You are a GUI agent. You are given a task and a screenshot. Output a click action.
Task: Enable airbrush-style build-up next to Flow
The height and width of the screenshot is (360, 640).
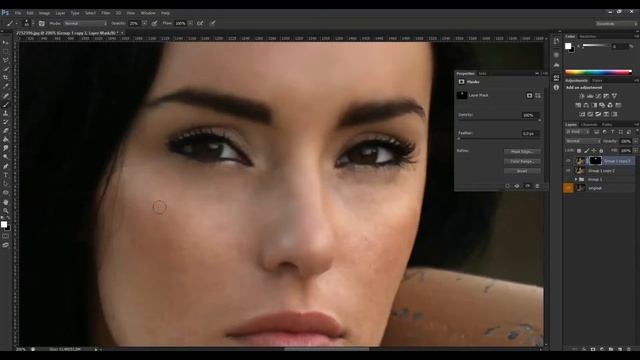pos(200,24)
